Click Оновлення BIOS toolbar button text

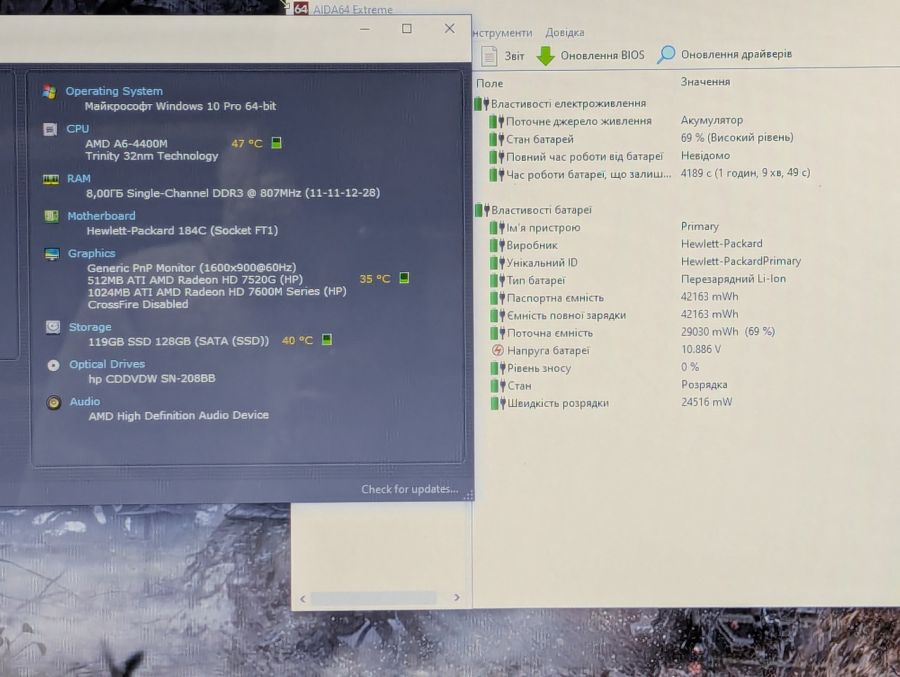coord(602,55)
